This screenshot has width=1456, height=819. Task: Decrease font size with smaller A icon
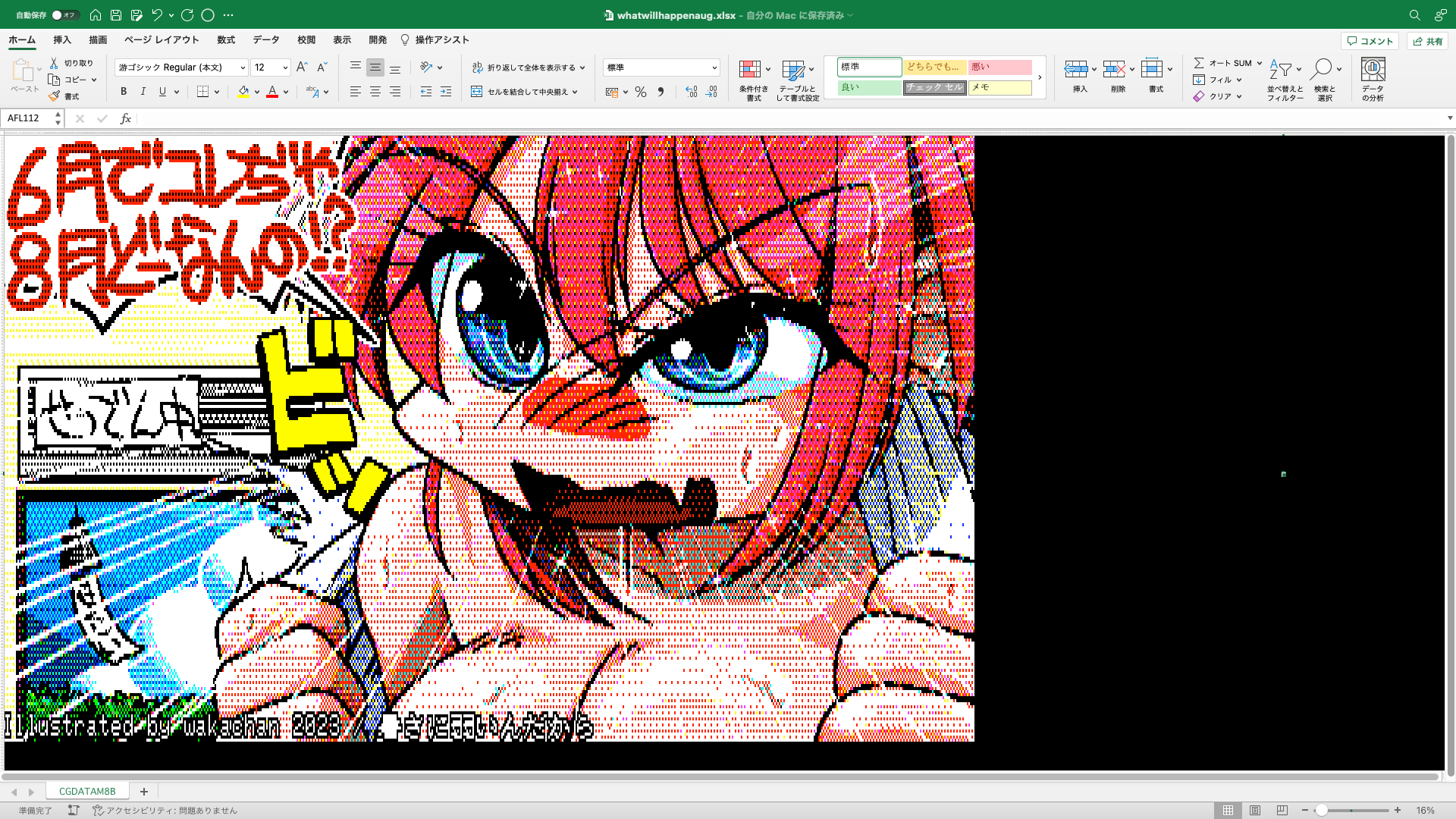(x=322, y=67)
